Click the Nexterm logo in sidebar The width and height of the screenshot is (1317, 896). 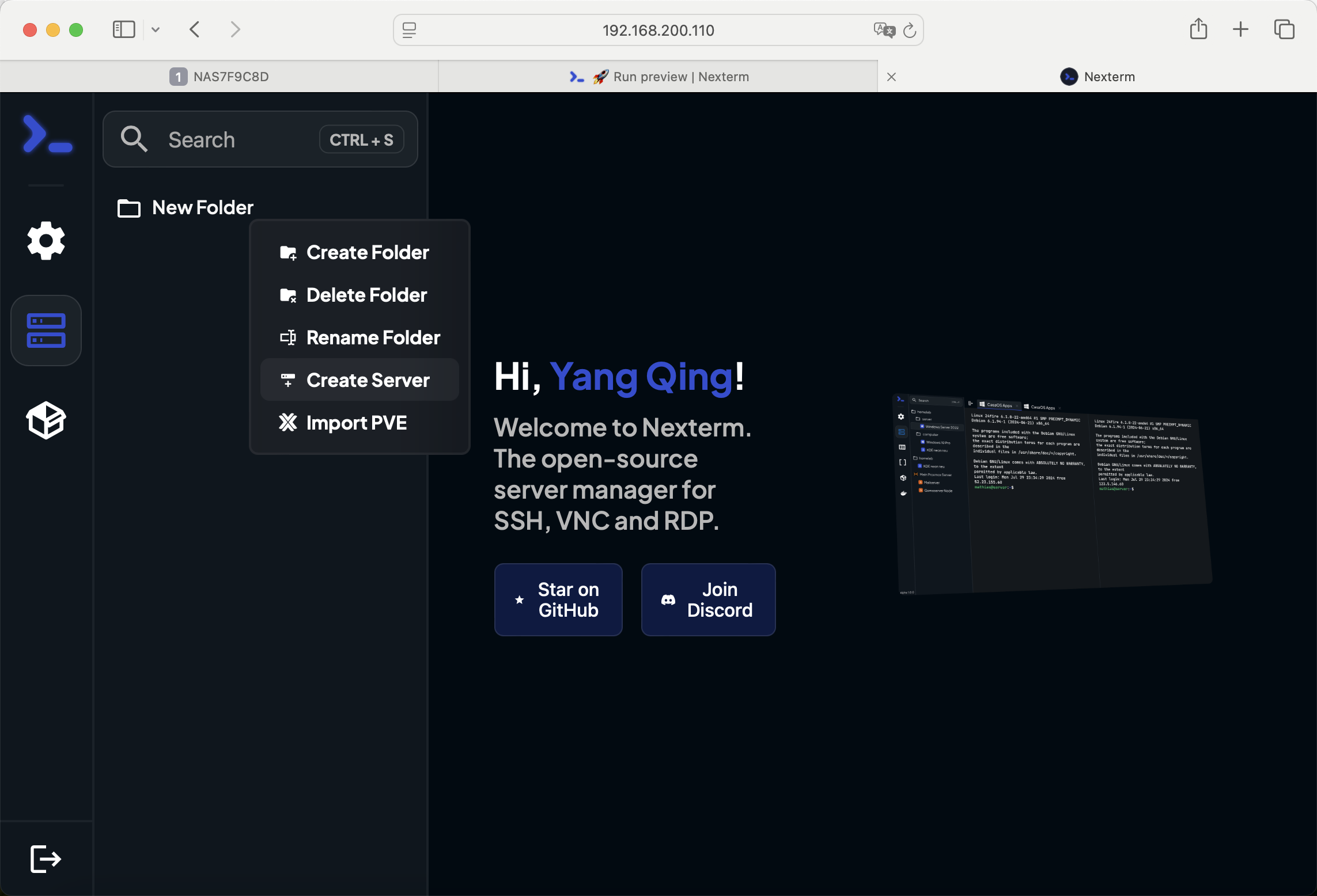47,135
